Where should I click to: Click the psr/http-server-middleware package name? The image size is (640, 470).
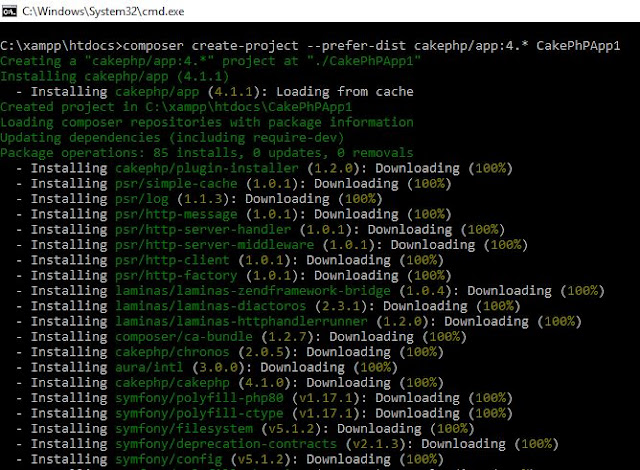point(215,245)
